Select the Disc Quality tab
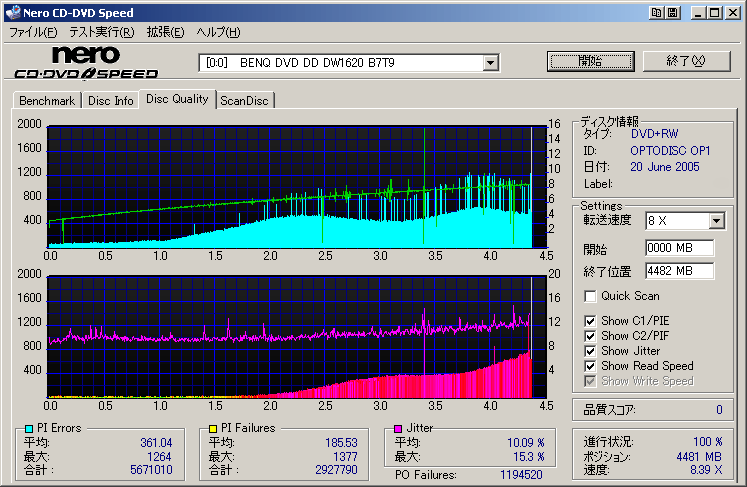 pos(177,99)
